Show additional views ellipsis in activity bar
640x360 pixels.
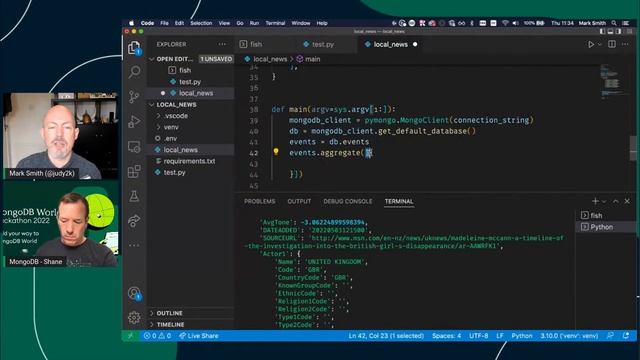pos(134,245)
